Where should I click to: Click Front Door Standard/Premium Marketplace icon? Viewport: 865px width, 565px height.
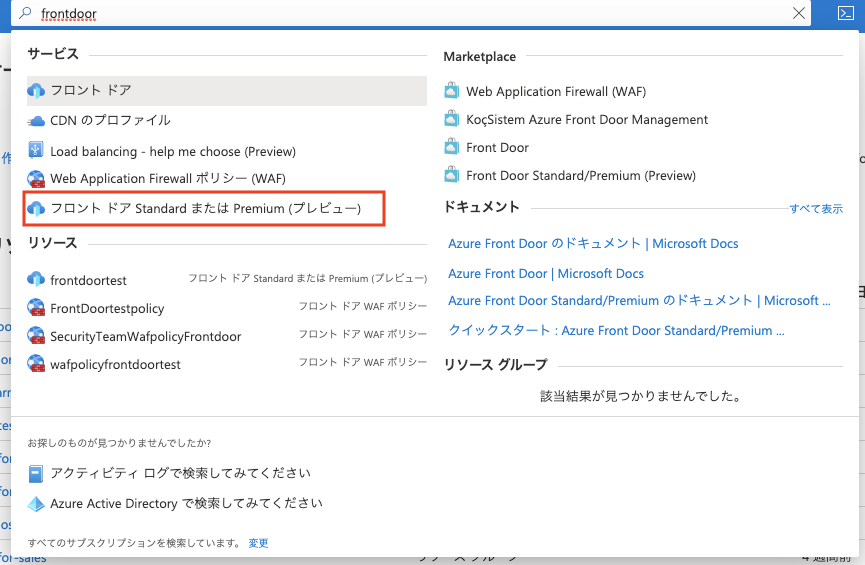tap(451, 174)
